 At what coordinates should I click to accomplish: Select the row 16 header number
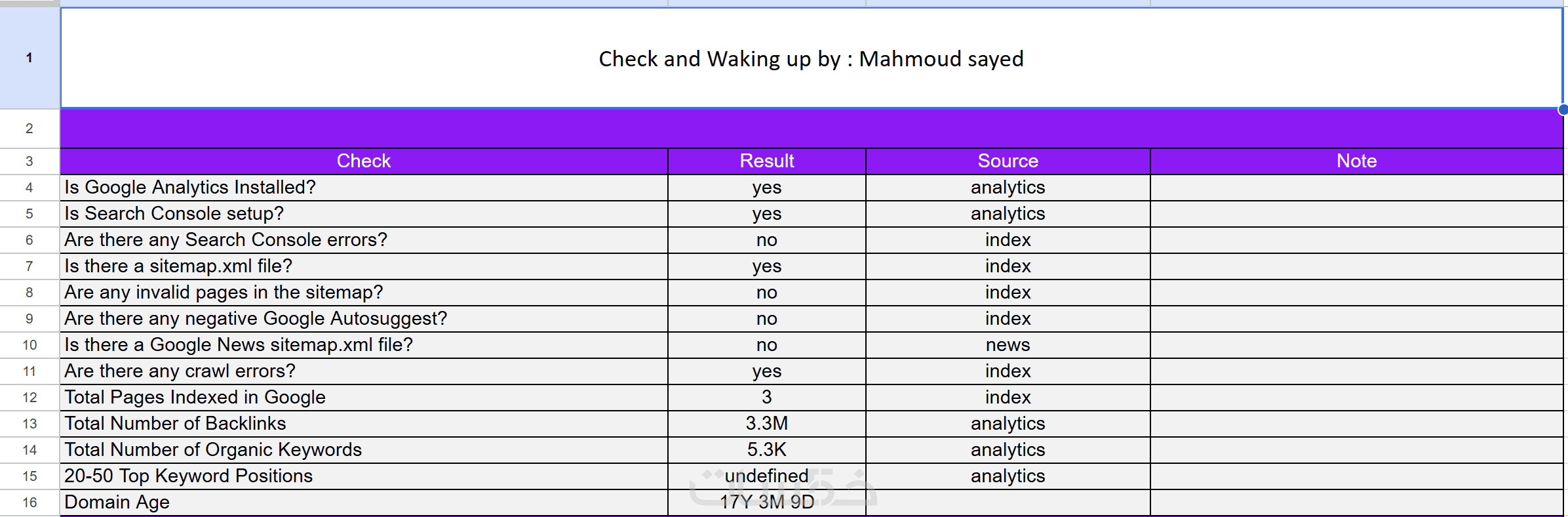point(29,503)
